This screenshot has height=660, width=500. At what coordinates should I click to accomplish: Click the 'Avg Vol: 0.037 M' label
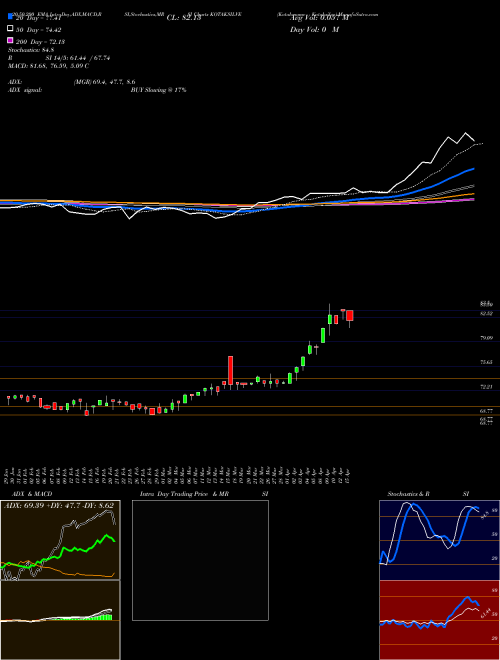(320, 18)
